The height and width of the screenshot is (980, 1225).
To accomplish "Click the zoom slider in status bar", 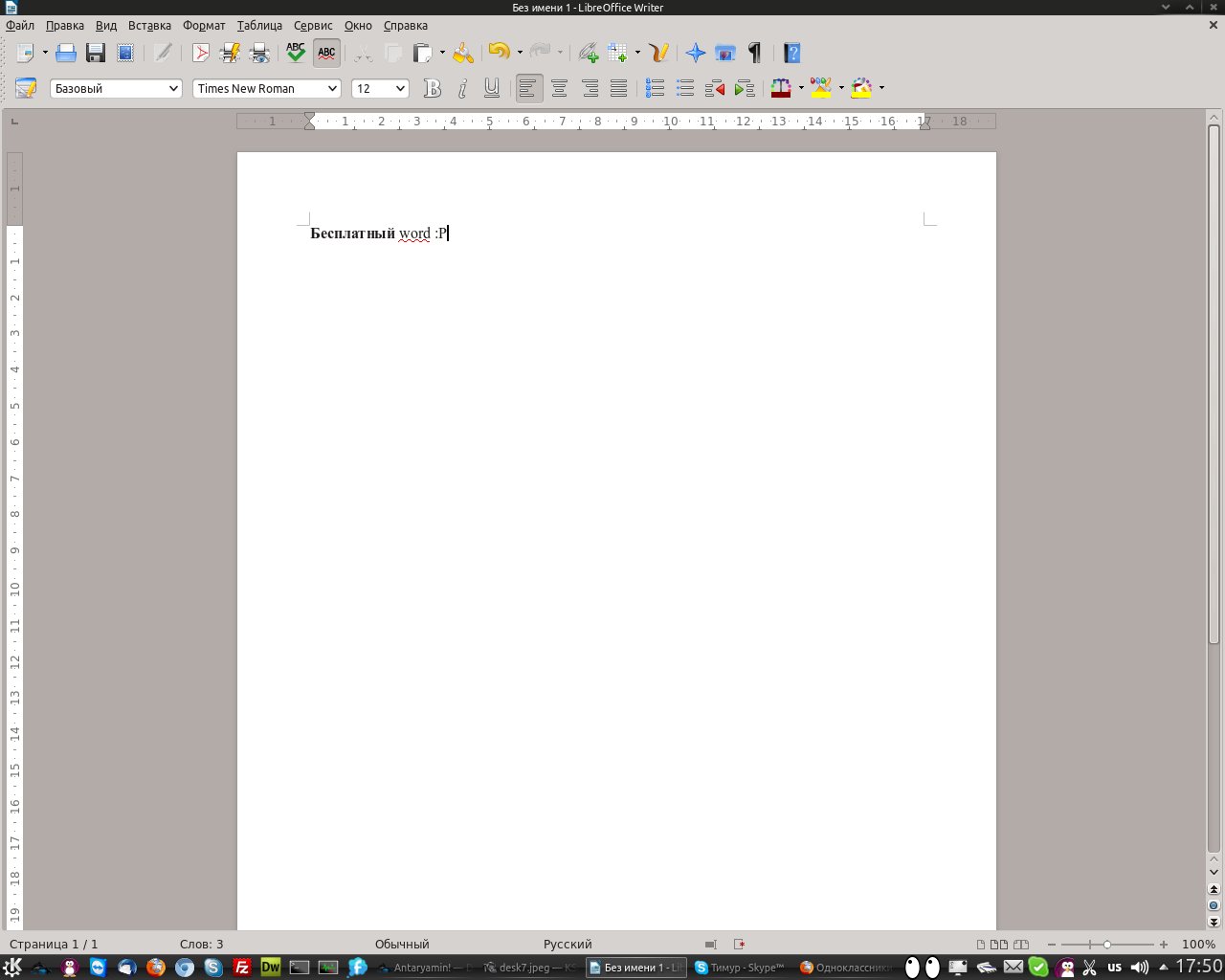I will point(1107,945).
